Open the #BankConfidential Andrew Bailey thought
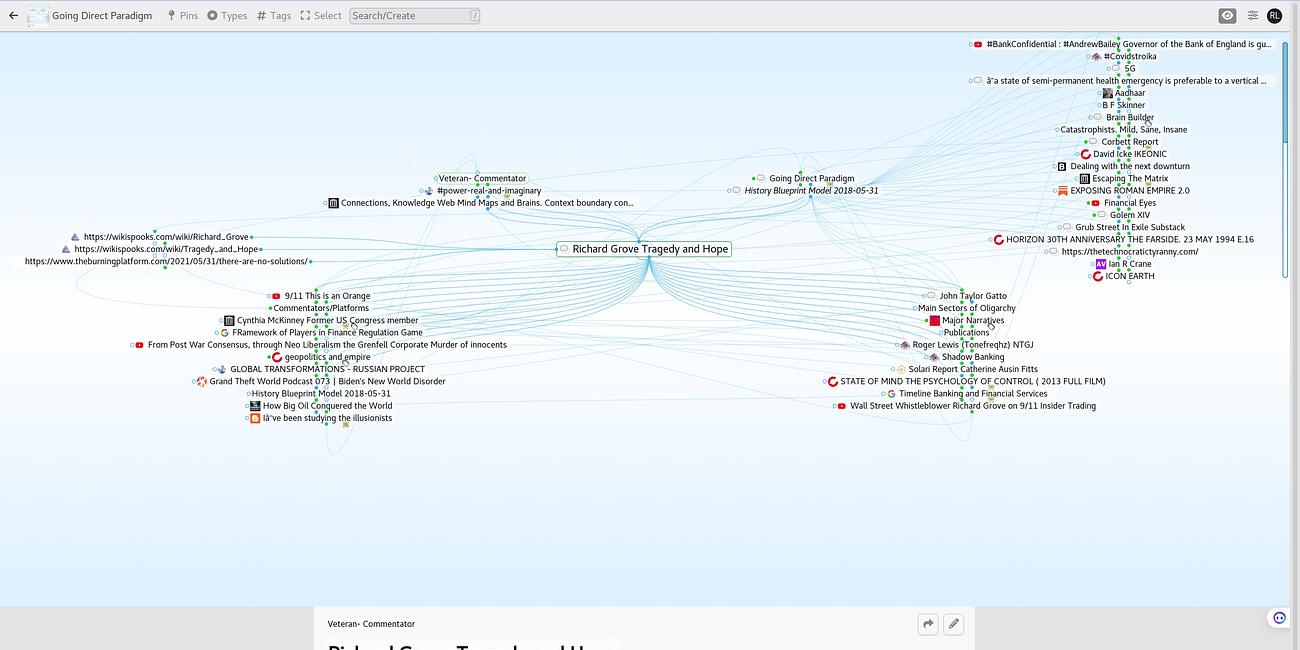Viewport: 1300px width, 650px height. click(1129, 44)
